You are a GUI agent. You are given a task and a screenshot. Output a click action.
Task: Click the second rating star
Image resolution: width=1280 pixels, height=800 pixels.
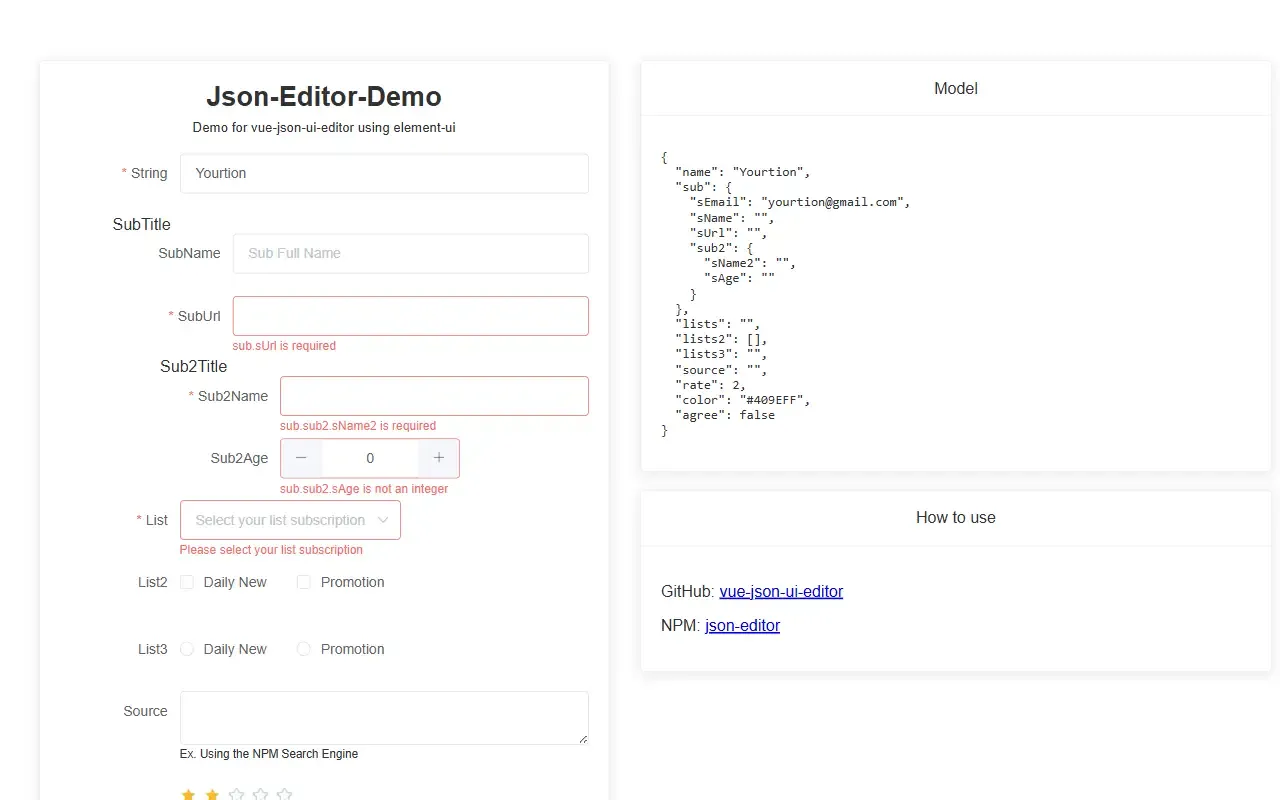[x=212, y=794]
